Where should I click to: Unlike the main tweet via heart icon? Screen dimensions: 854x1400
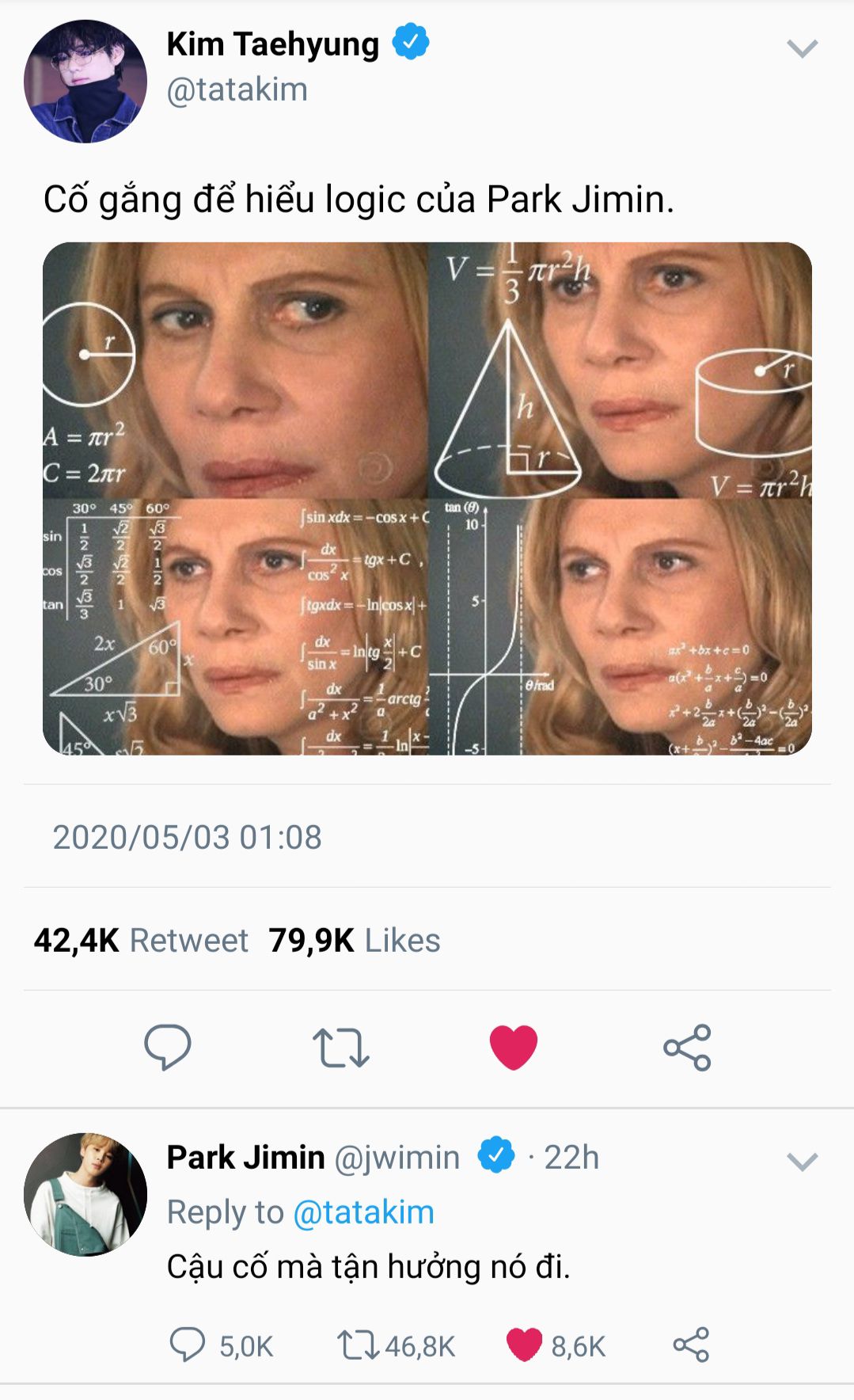(x=514, y=1047)
